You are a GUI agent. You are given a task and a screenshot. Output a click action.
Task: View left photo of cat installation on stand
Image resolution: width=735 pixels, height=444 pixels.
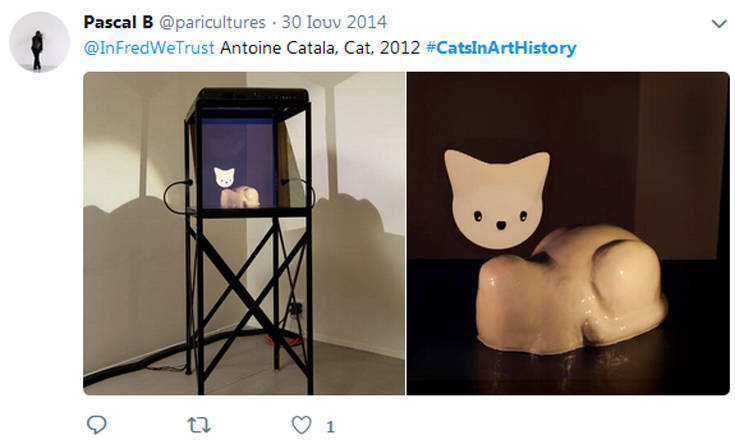[x=244, y=233]
